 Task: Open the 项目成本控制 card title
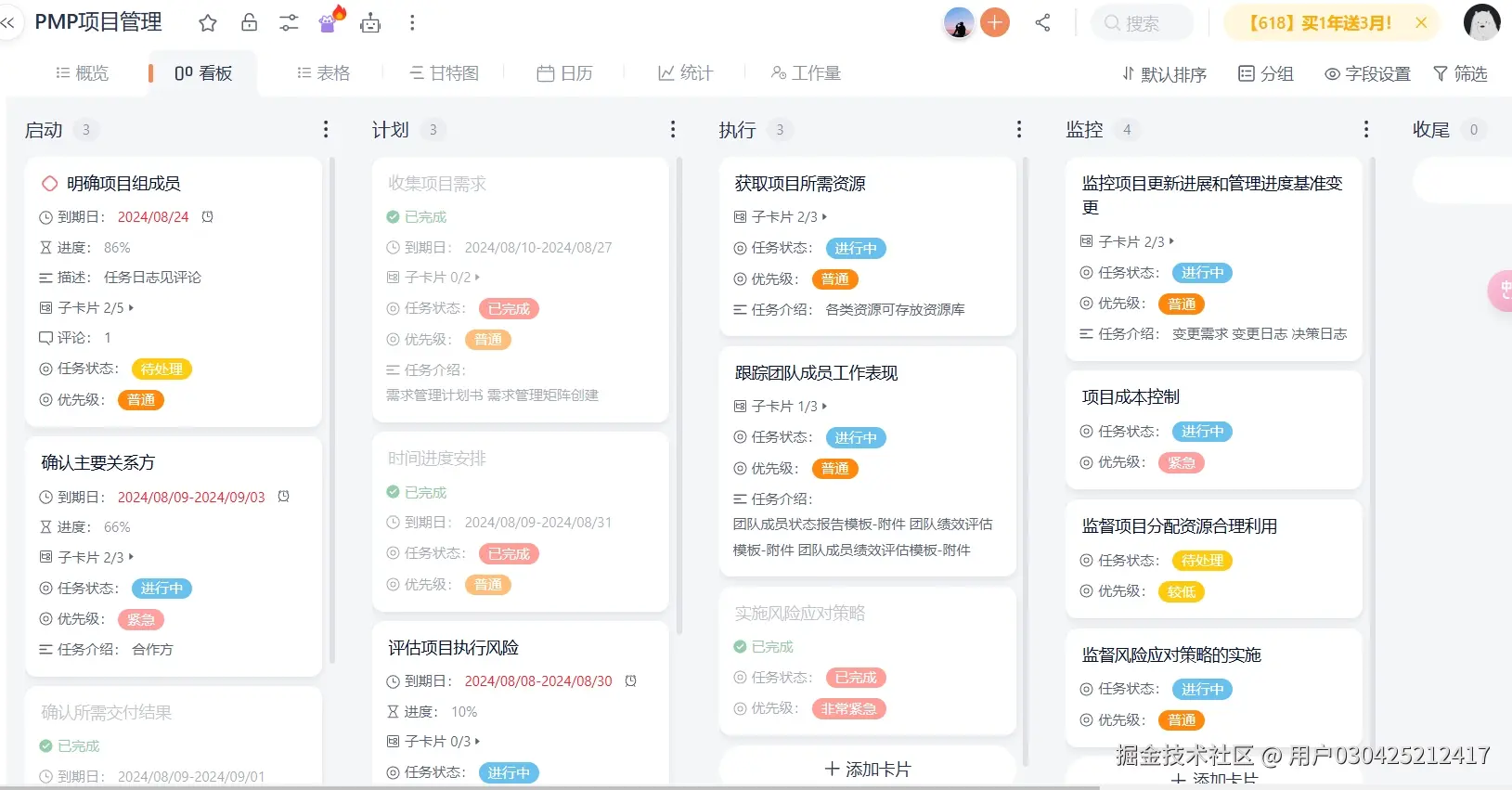[x=1131, y=397]
